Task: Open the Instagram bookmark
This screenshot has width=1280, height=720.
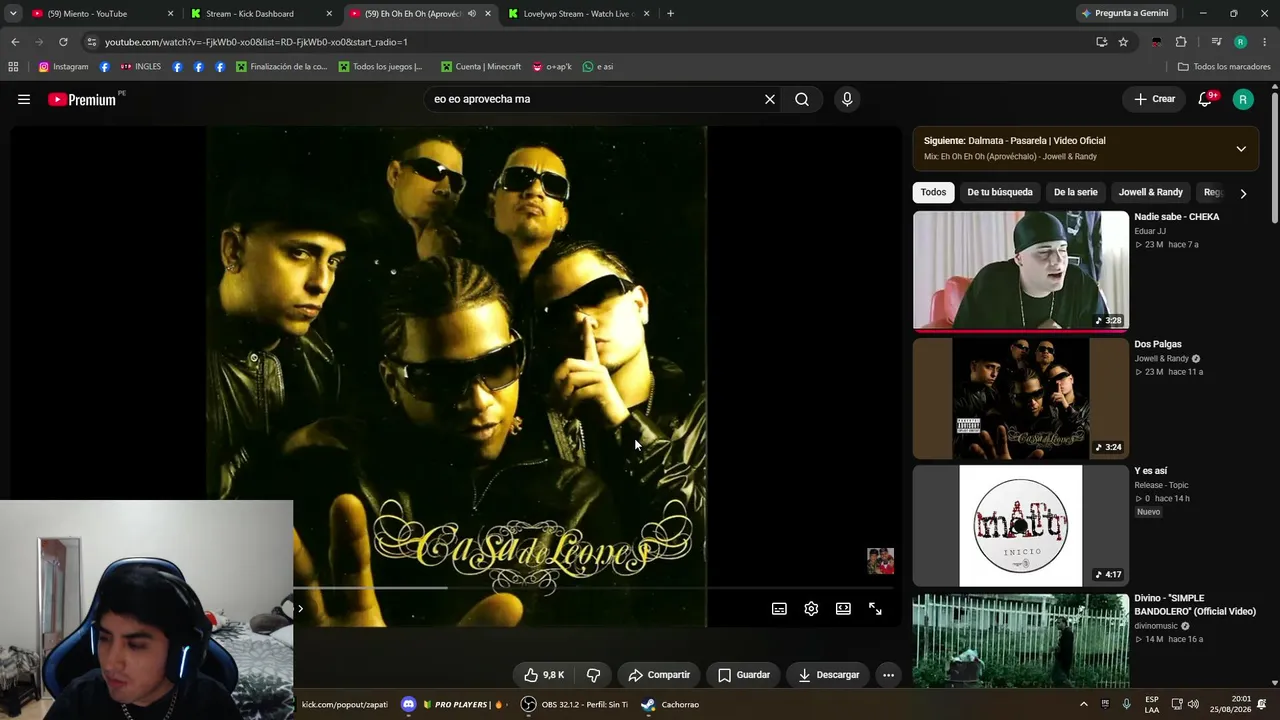Action: click(63, 67)
